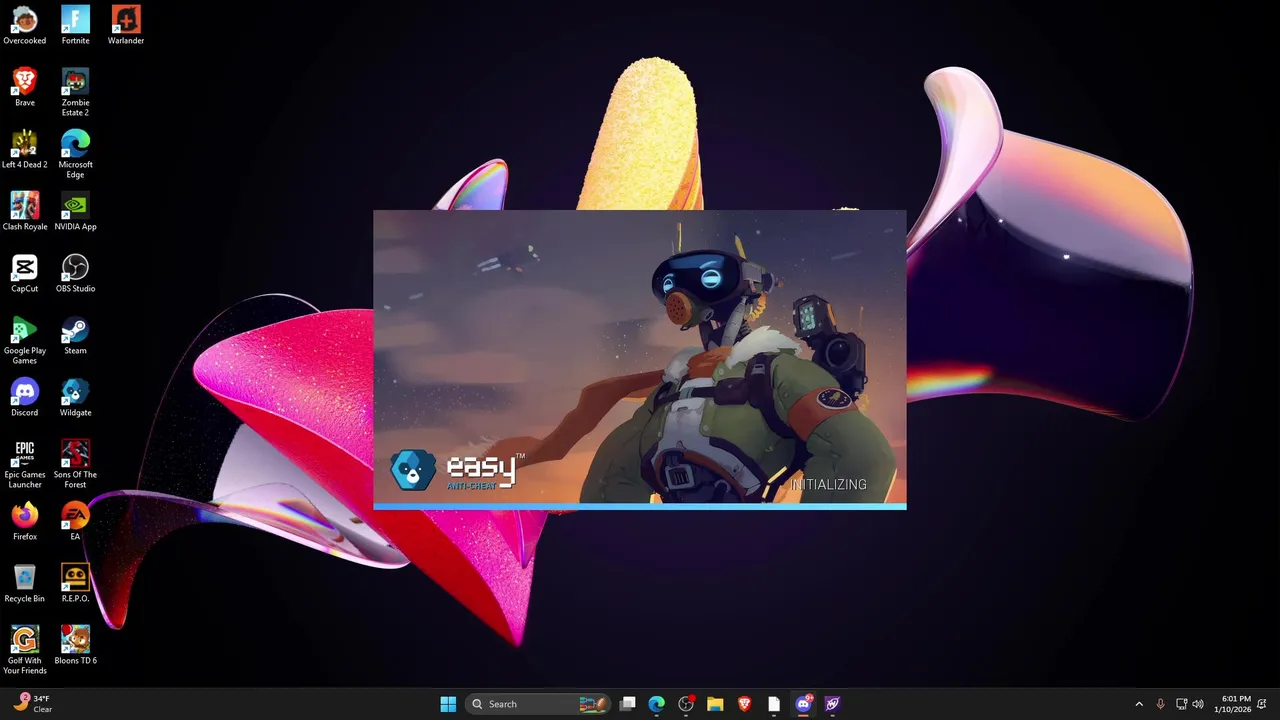Select the Wildgate desktop icon

(75, 397)
